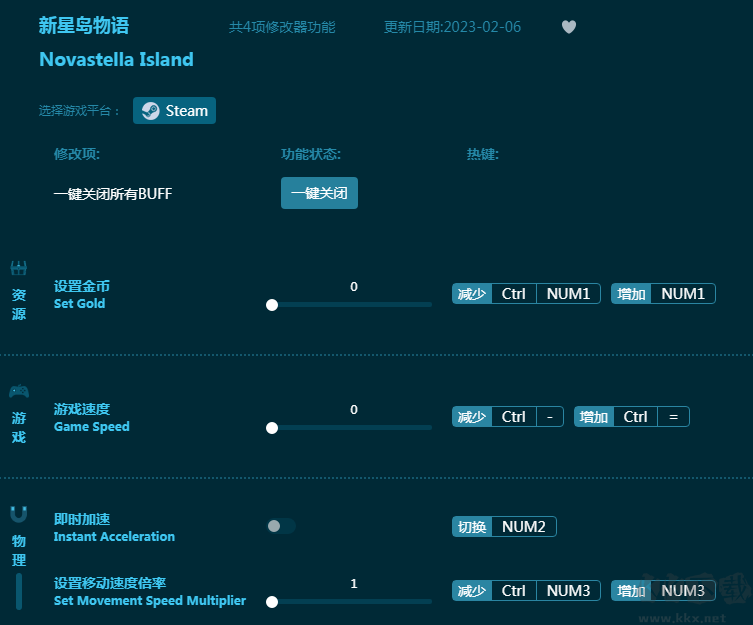Click the NUM2 key box
Image resolution: width=753 pixels, height=625 pixels.
pos(524,527)
